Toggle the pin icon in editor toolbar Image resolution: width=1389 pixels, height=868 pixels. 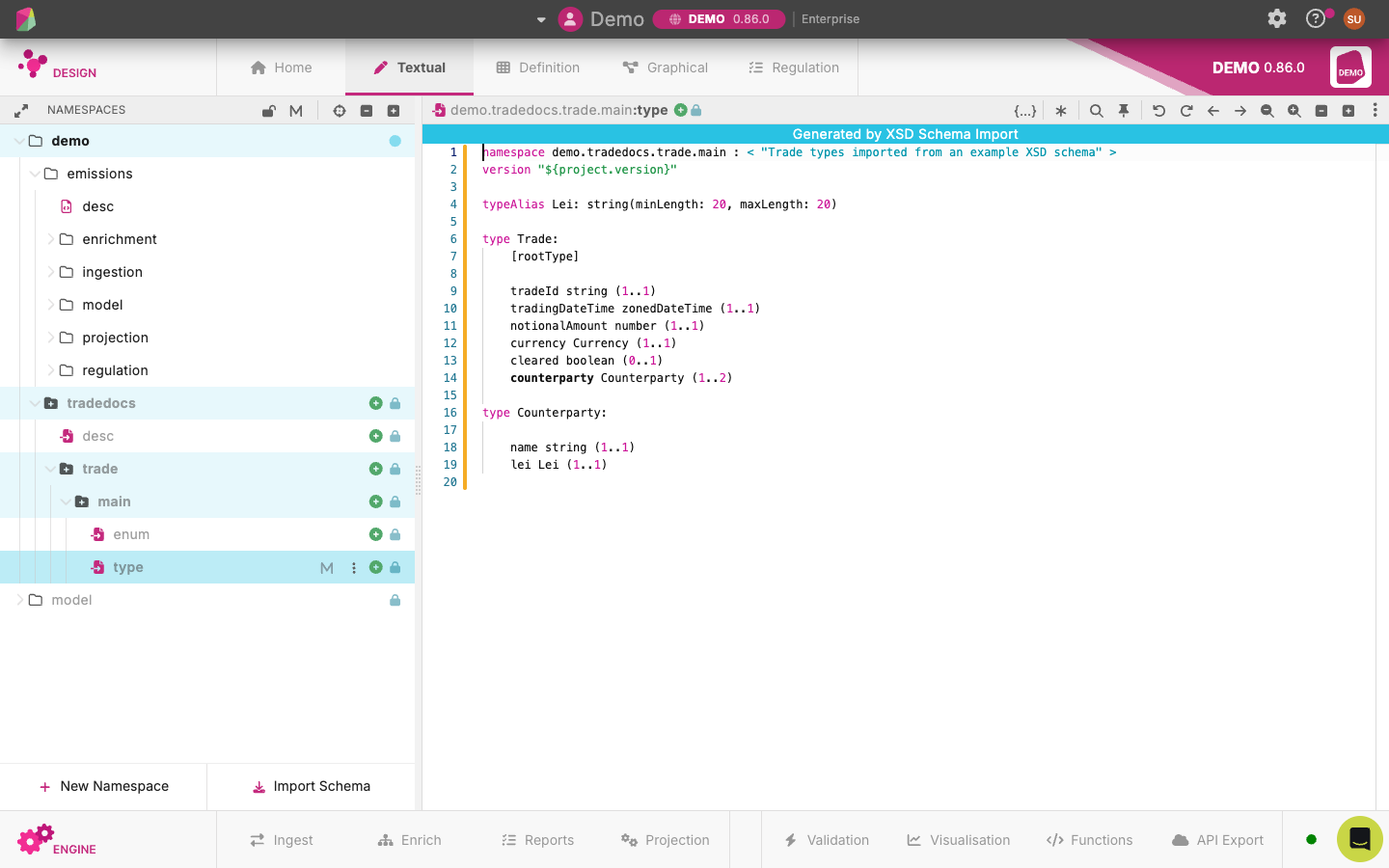(x=1124, y=111)
